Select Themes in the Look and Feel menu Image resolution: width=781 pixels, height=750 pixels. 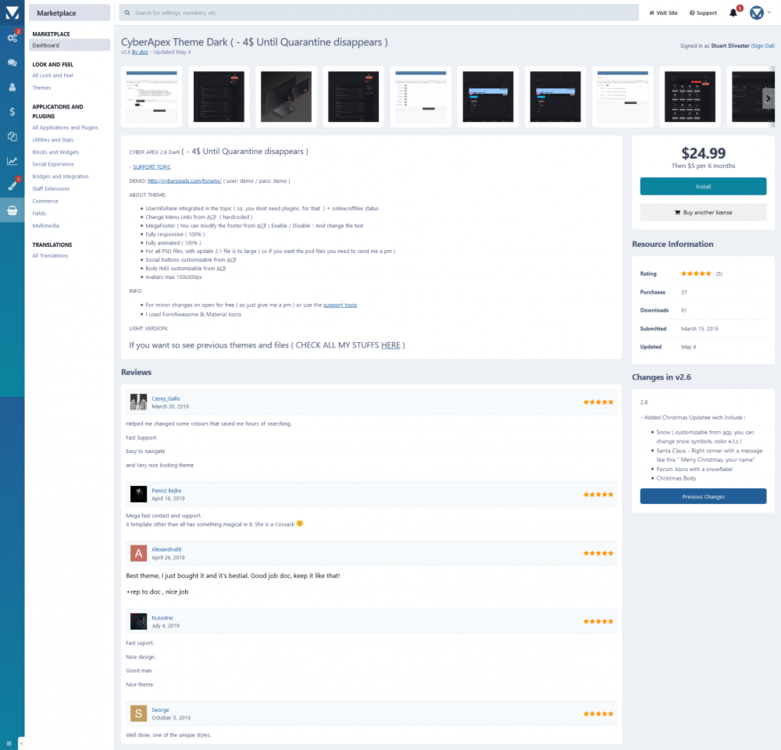point(41,87)
